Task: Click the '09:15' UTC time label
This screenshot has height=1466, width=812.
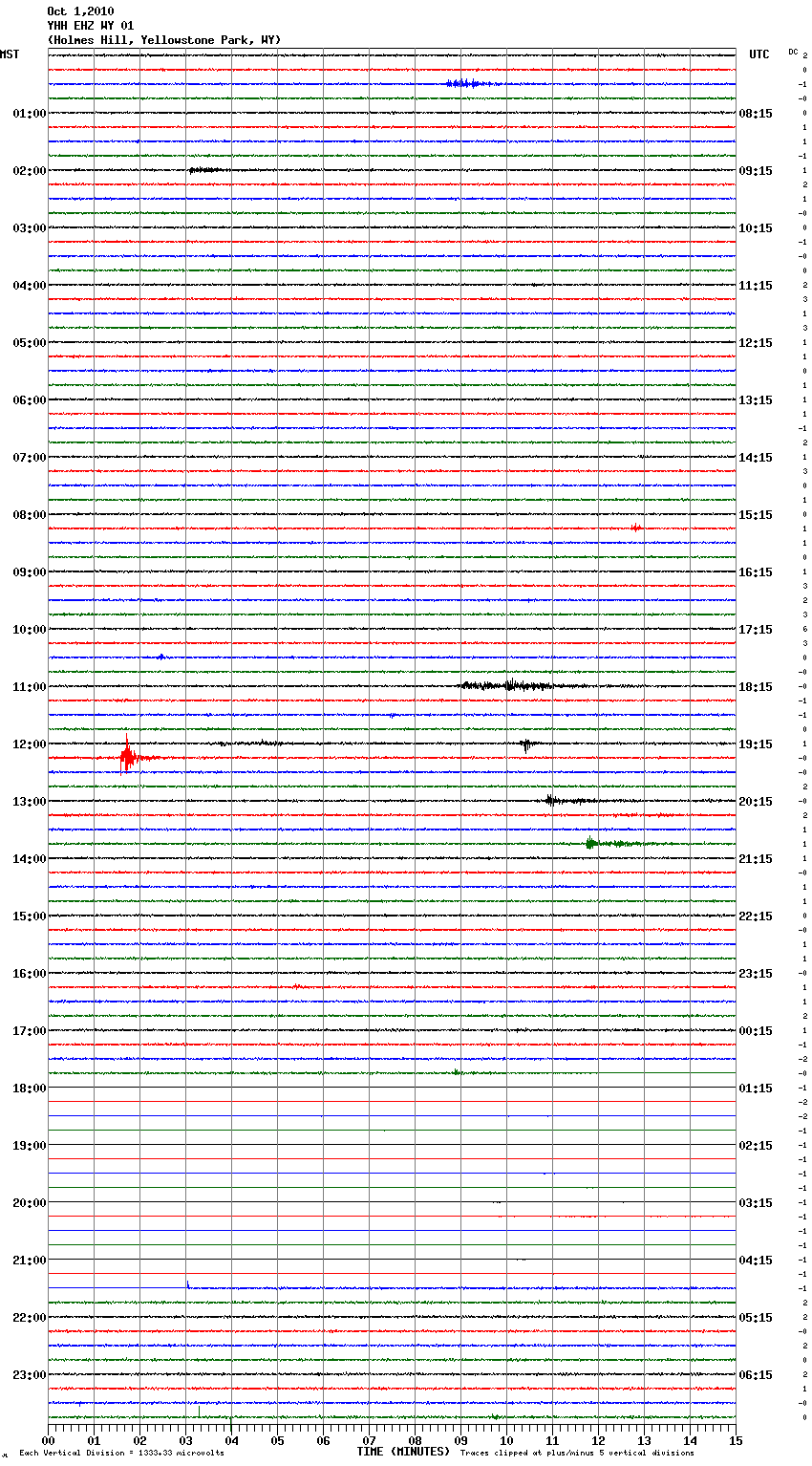Action: [756, 171]
